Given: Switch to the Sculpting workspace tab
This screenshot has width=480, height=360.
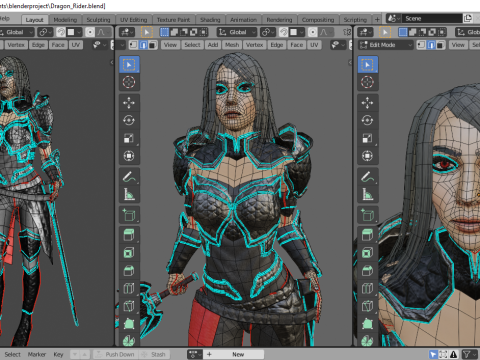Looking at the screenshot, I should (x=98, y=20).
